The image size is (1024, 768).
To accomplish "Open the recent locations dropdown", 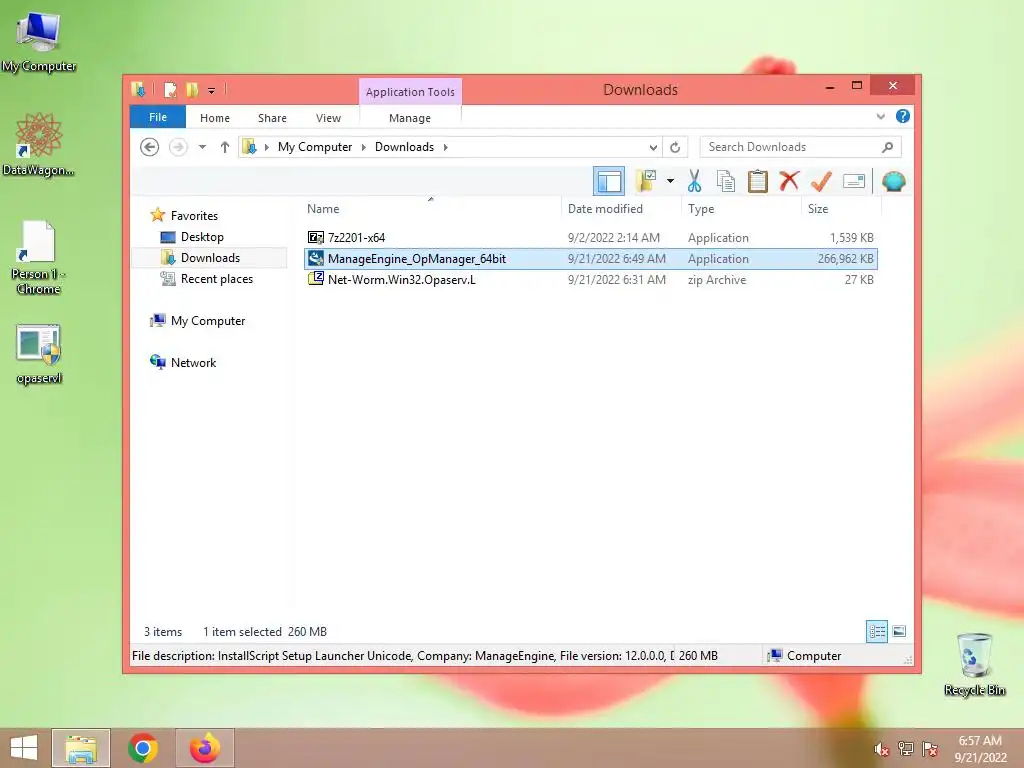I will coord(202,147).
